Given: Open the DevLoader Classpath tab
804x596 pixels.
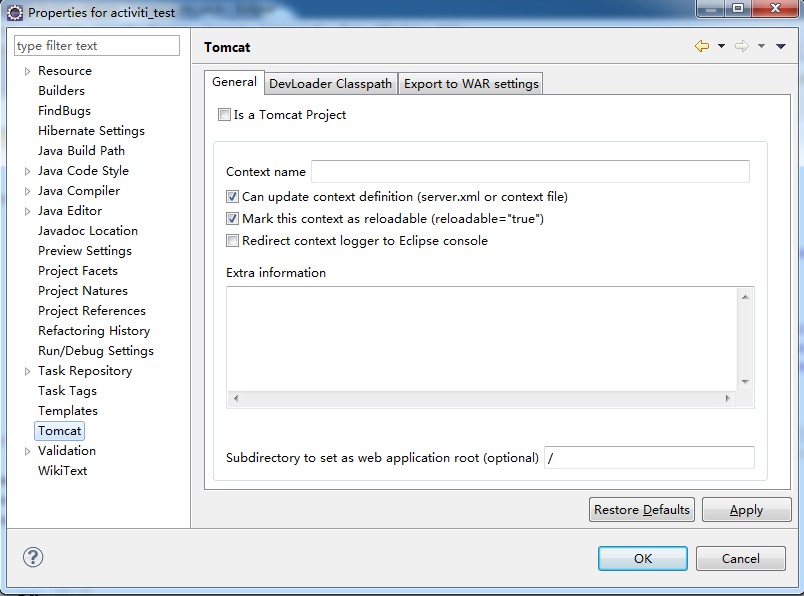Looking at the screenshot, I should point(331,84).
